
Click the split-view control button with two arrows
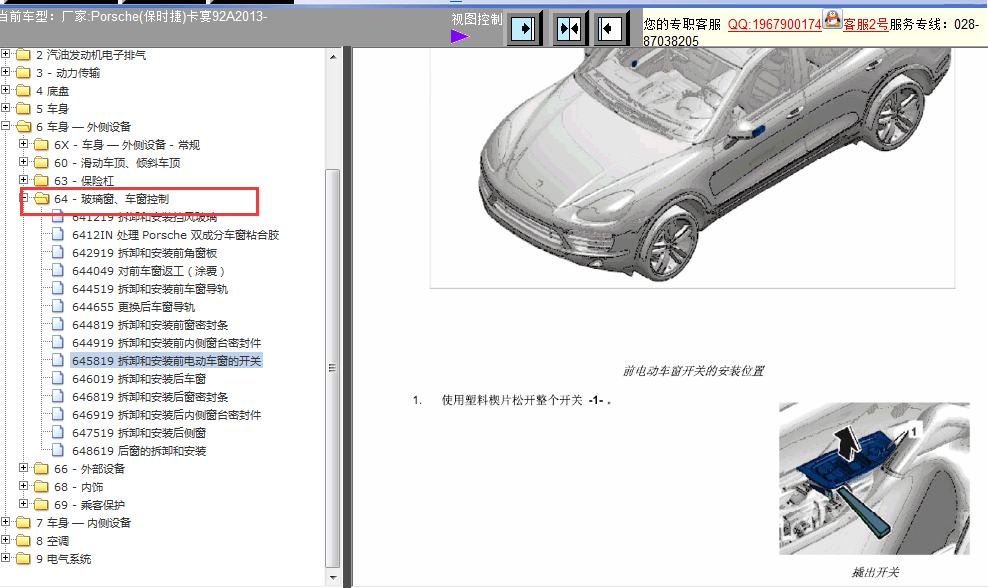(x=570, y=29)
